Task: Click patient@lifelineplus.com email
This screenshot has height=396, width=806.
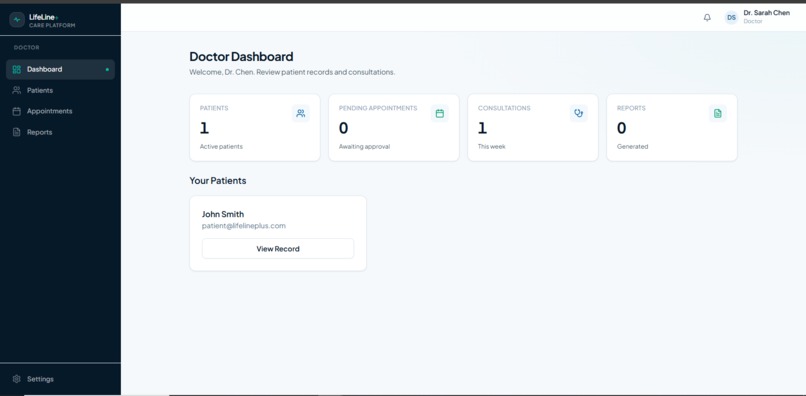Action: (244, 226)
